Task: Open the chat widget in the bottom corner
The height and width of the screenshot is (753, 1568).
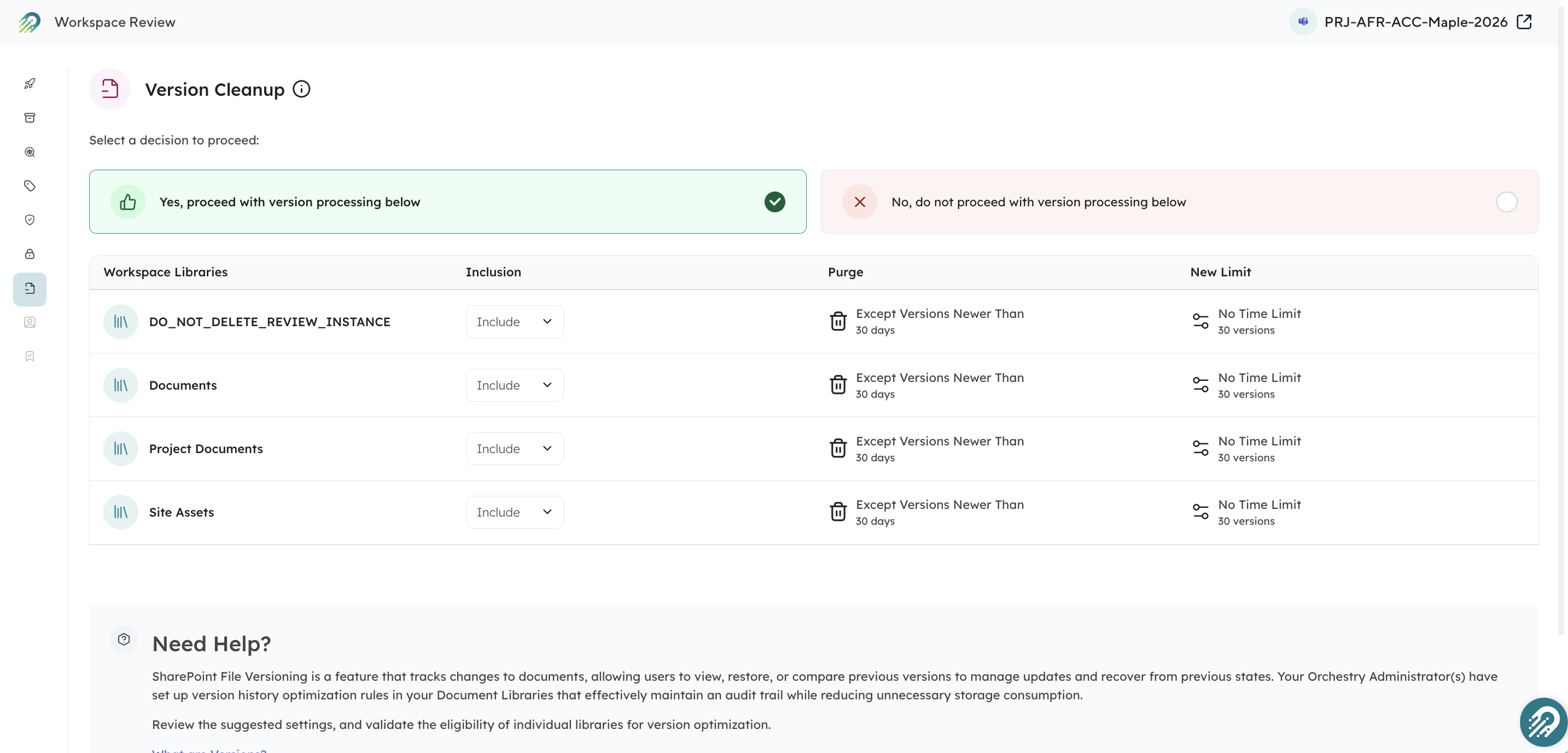Action: point(1541,722)
